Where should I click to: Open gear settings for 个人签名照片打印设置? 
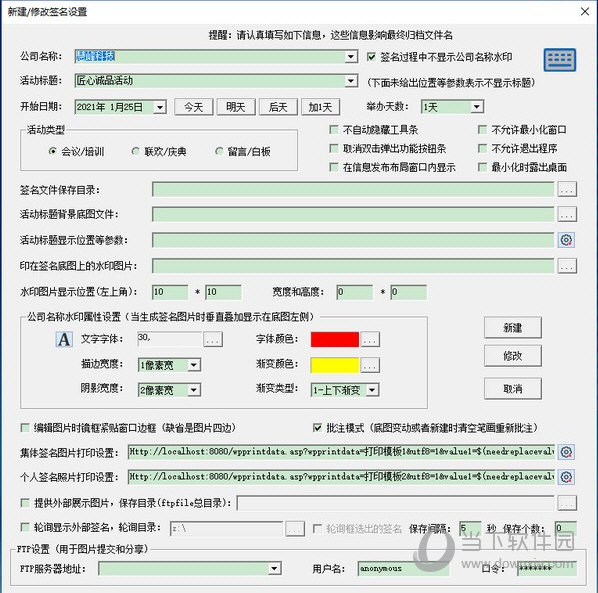click(566, 477)
